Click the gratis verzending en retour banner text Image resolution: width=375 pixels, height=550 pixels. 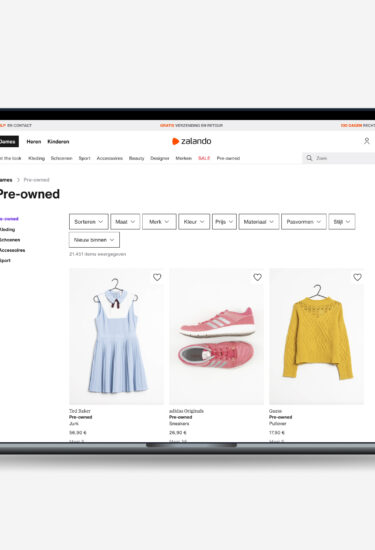point(191,125)
